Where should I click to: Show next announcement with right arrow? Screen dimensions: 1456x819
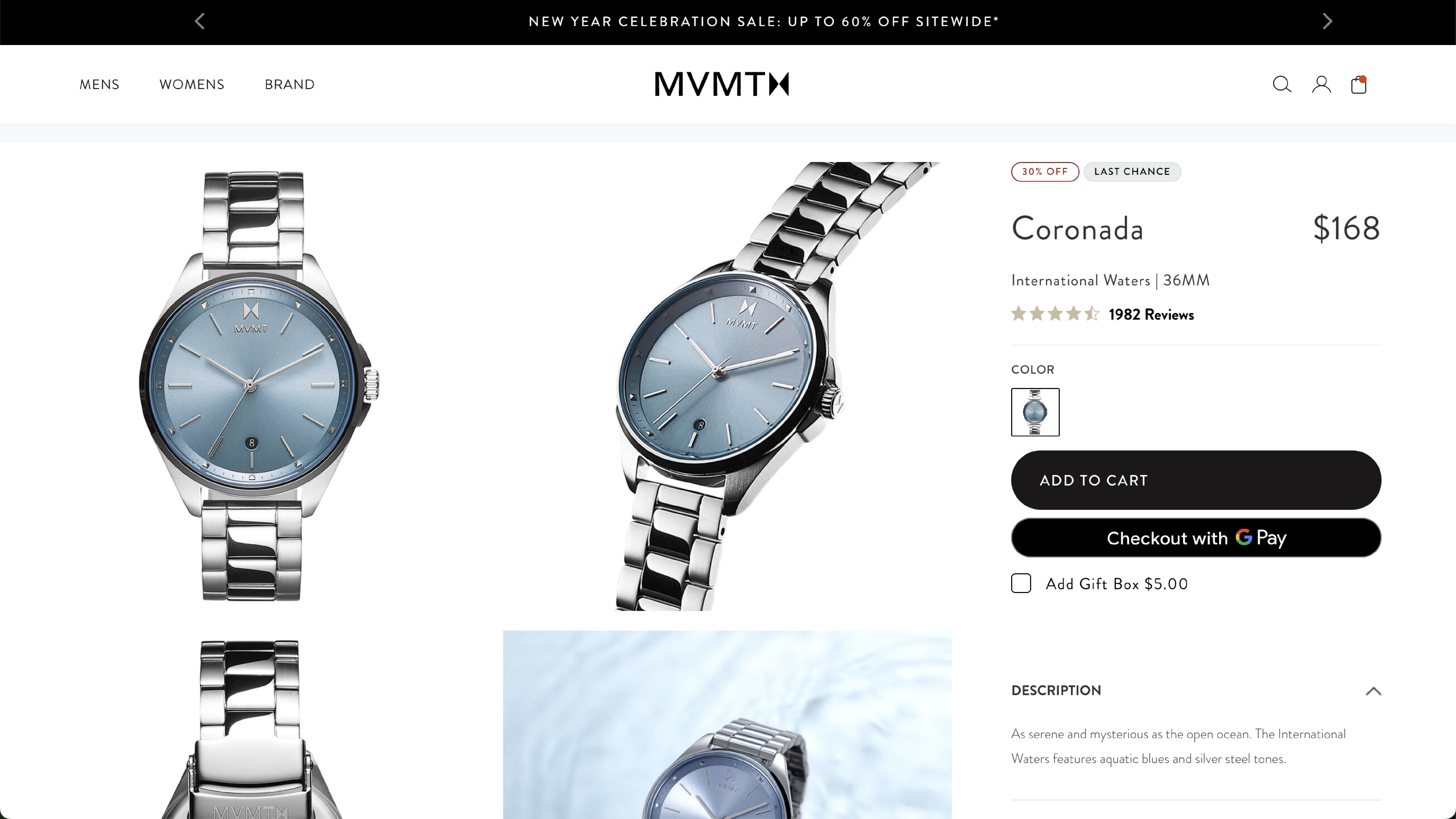click(x=1327, y=21)
